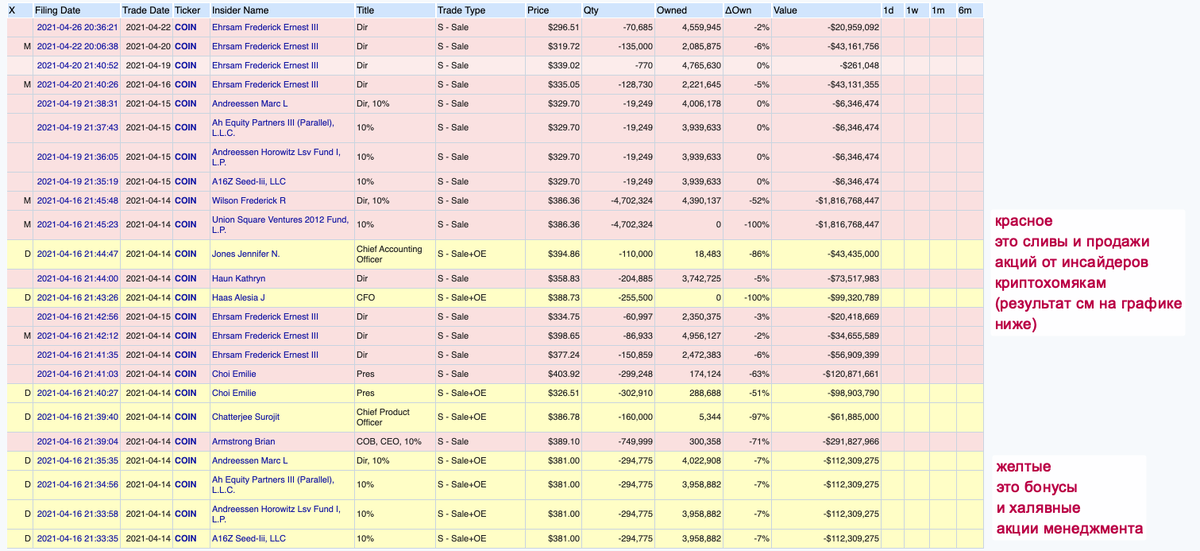Open Andreessen Marc L in 2021-04-19 row
Viewport: 1200px width, 551px height.
click(x=250, y=103)
